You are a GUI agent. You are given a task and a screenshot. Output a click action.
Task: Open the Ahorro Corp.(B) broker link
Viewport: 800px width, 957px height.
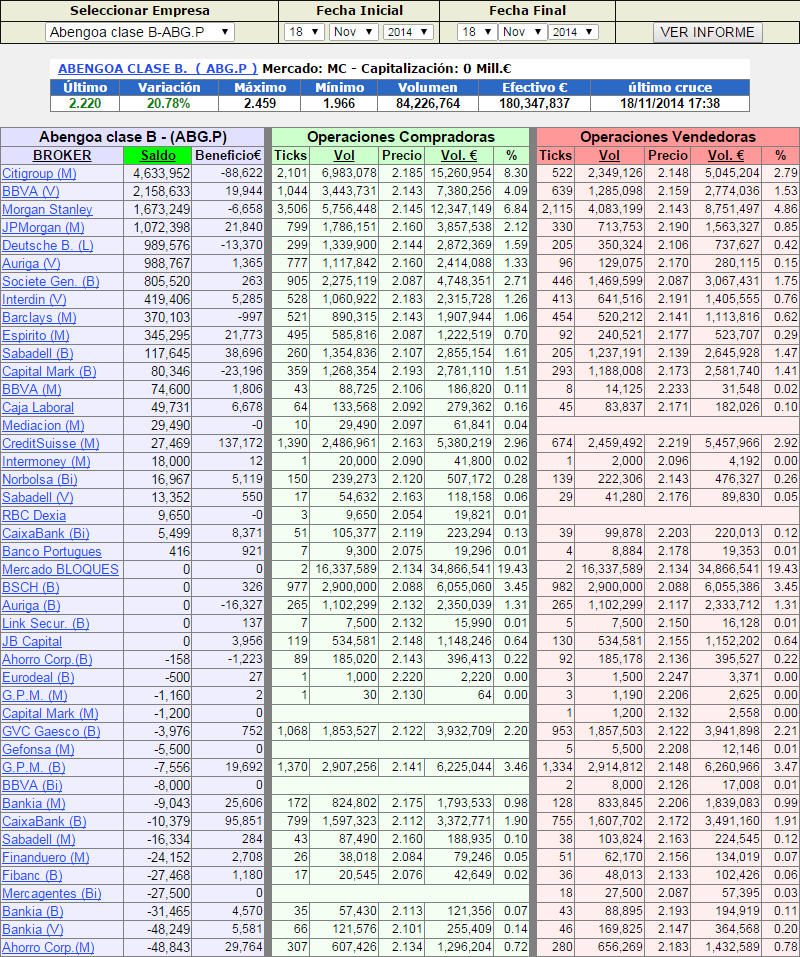click(47, 660)
